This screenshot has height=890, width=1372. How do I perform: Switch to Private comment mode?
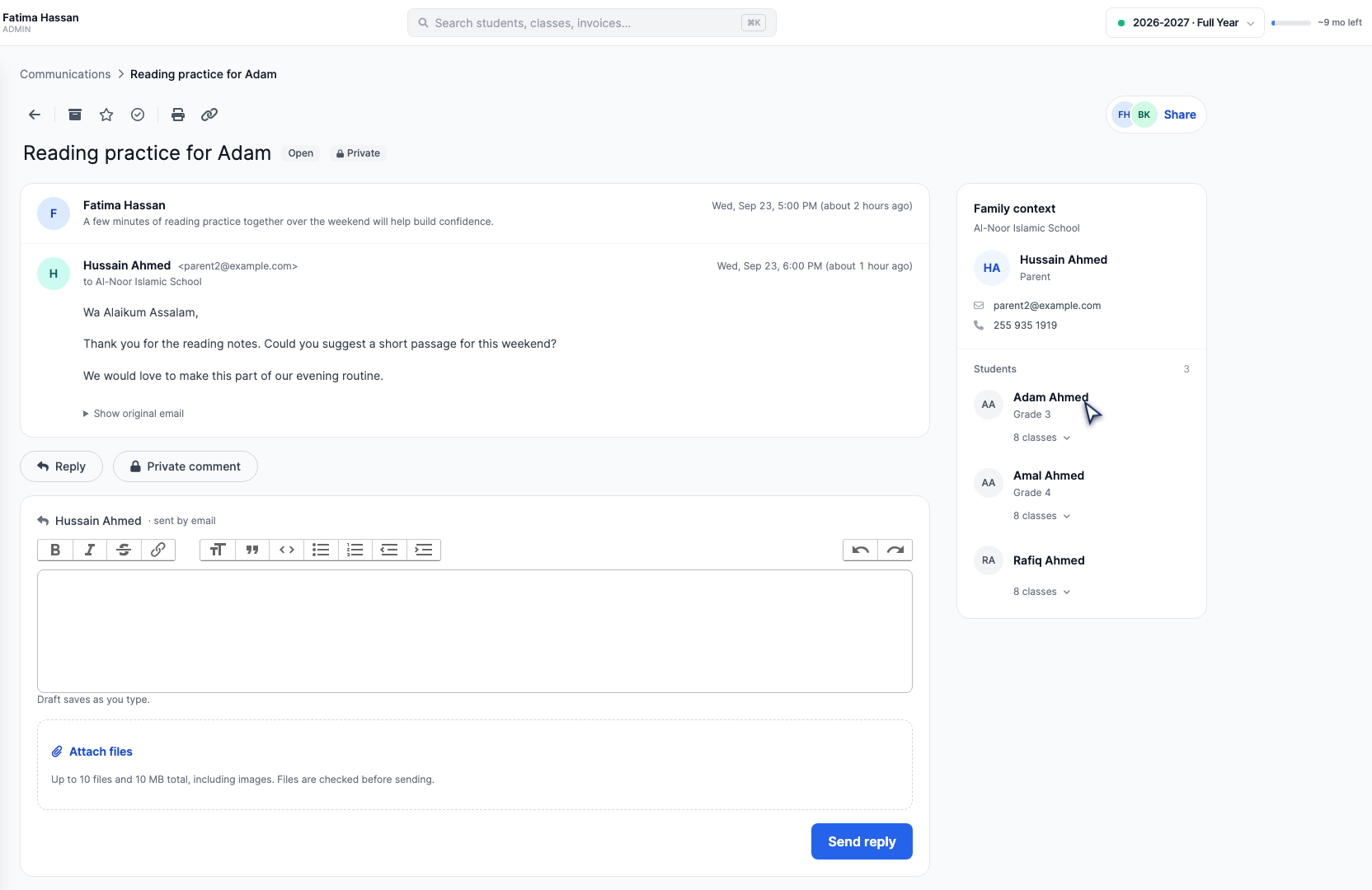pyautogui.click(x=186, y=466)
